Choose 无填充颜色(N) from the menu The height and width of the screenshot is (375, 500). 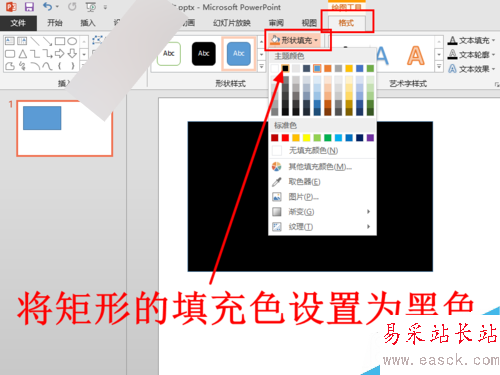tap(322, 151)
